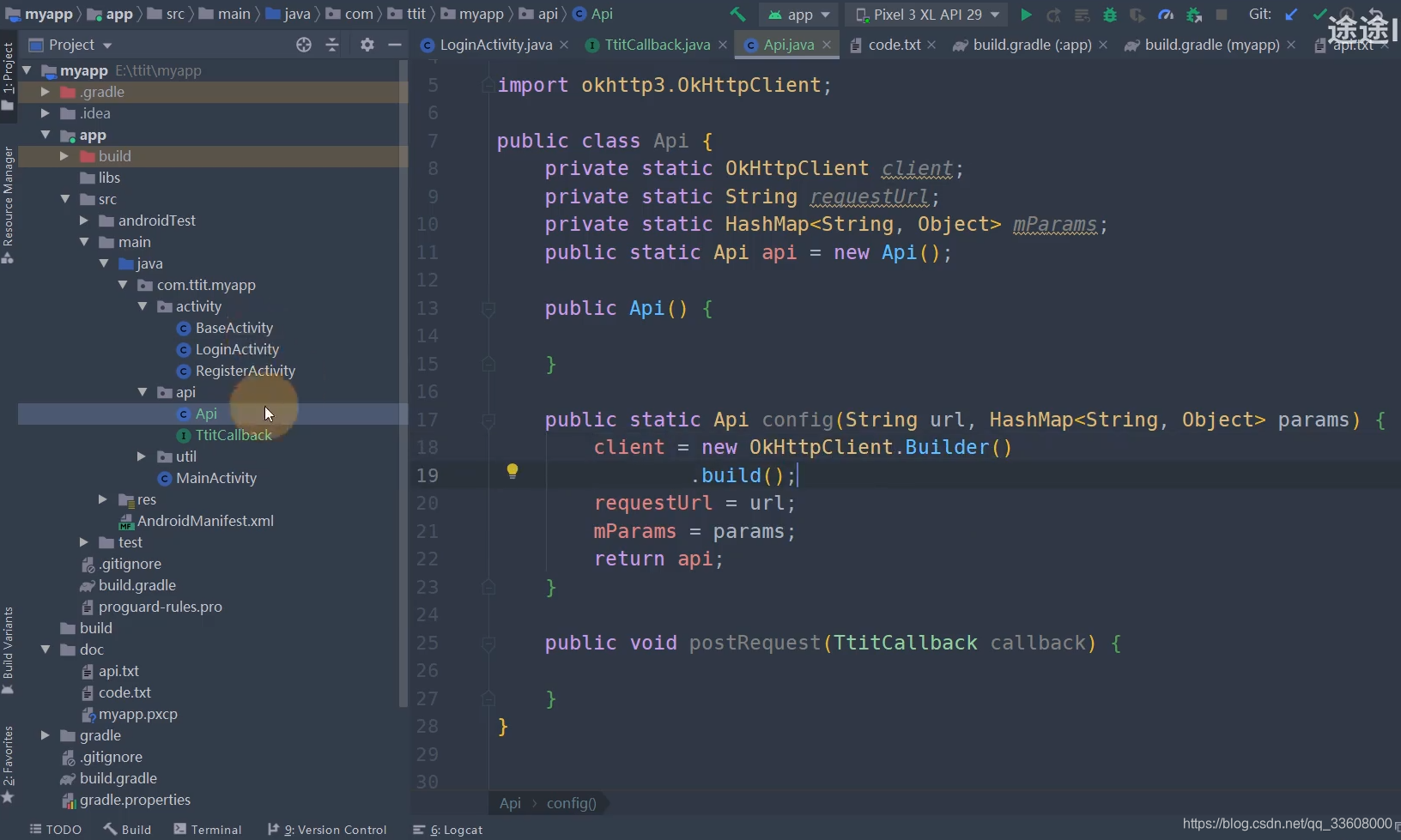Click Run with Coverage icon
The height and width of the screenshot is (840, 1401).
[x=1137, y=15]
